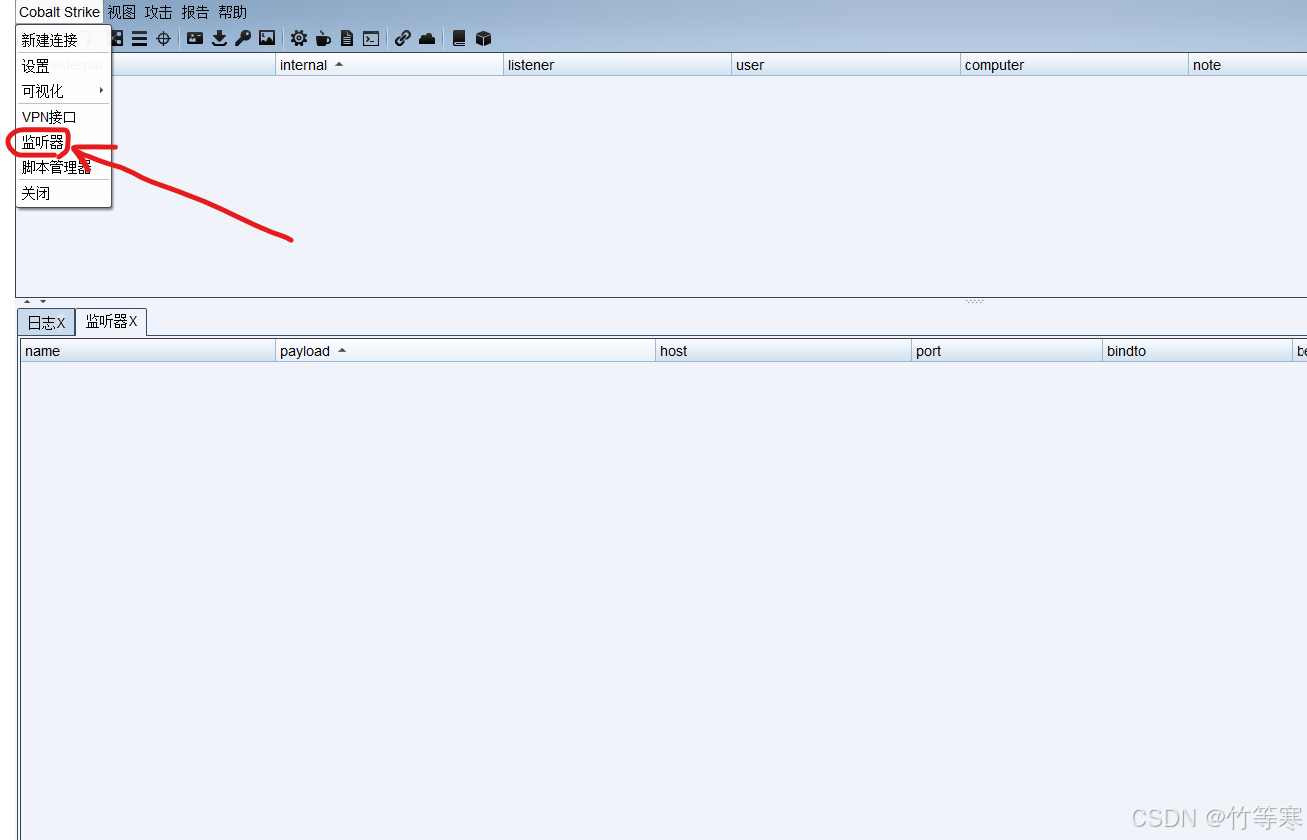Open the book help icon
Screen dimensions: 1307x840
pos(459,38)
